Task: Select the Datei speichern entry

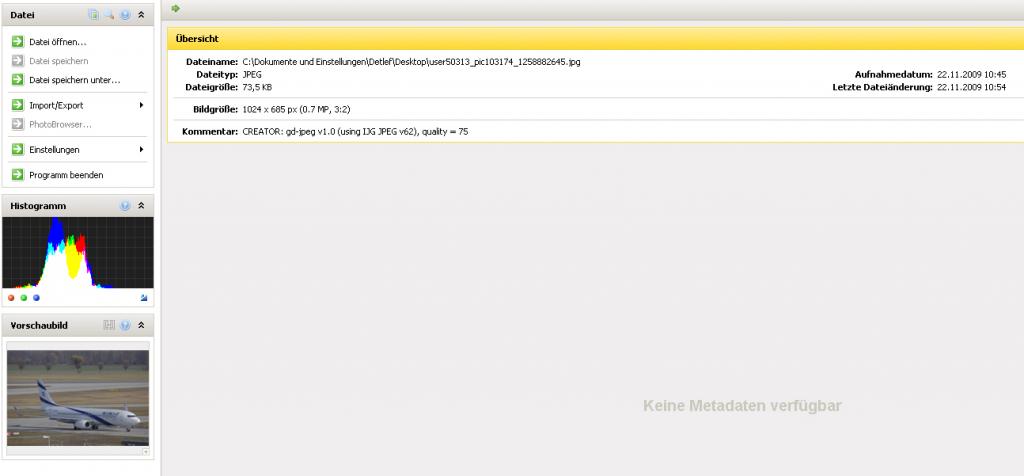Action: (59, 61)
